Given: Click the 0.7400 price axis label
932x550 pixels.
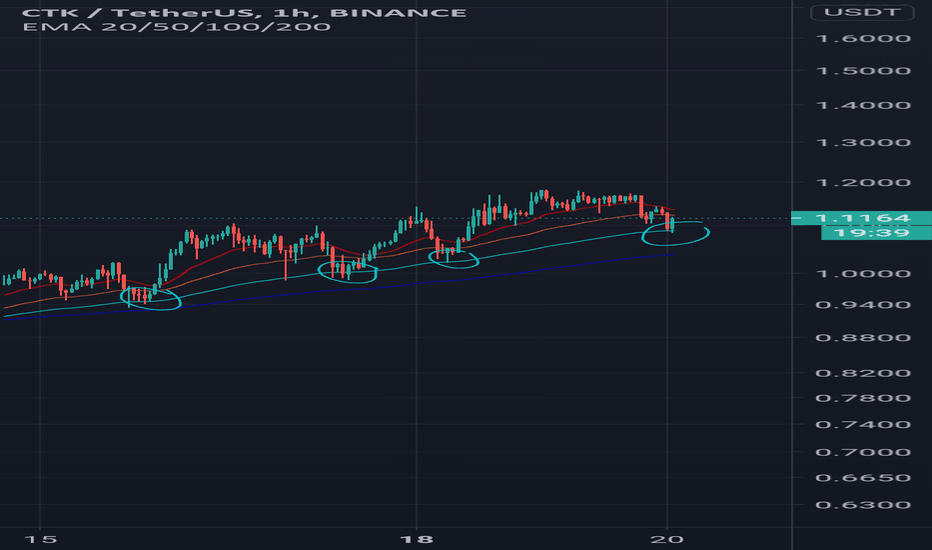Looking at the screenshot, I should 863,425.
